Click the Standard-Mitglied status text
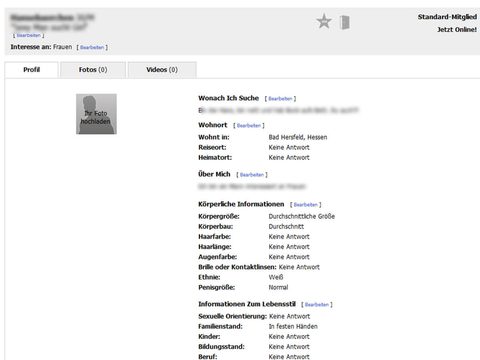 (447, 17)
